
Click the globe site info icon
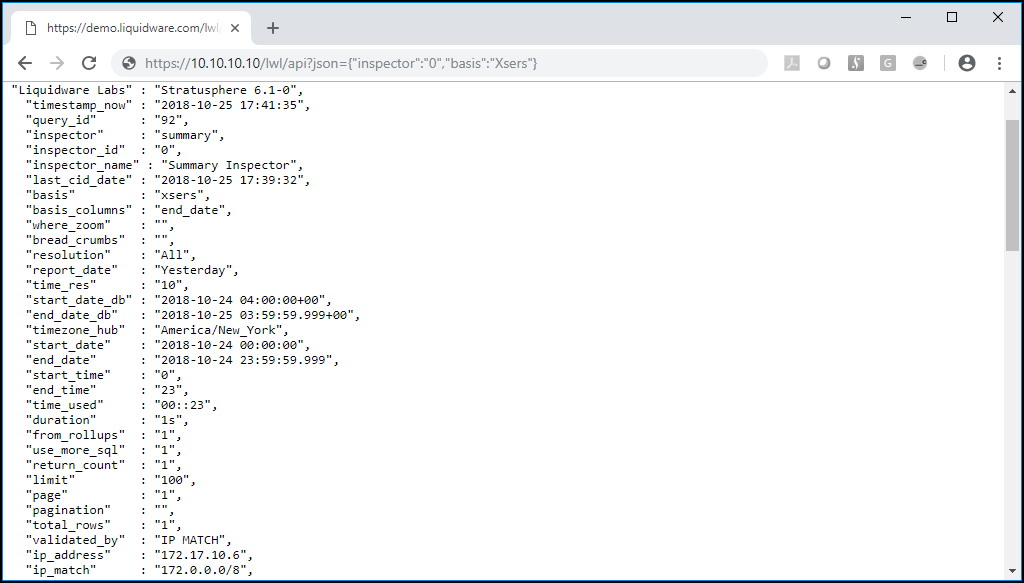[129, 63]
